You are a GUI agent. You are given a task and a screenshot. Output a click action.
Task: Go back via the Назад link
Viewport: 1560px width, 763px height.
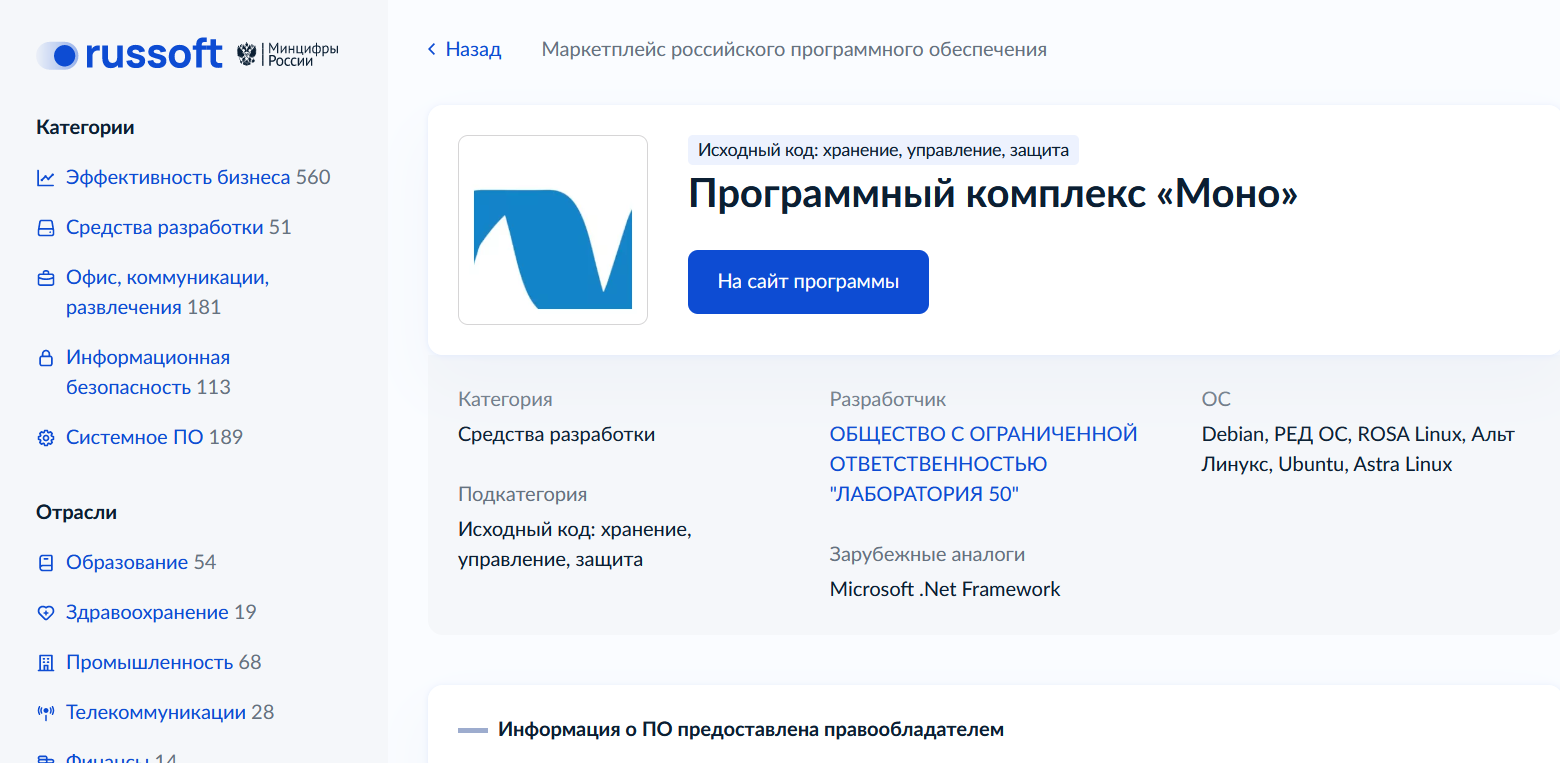tap(473, 49)
